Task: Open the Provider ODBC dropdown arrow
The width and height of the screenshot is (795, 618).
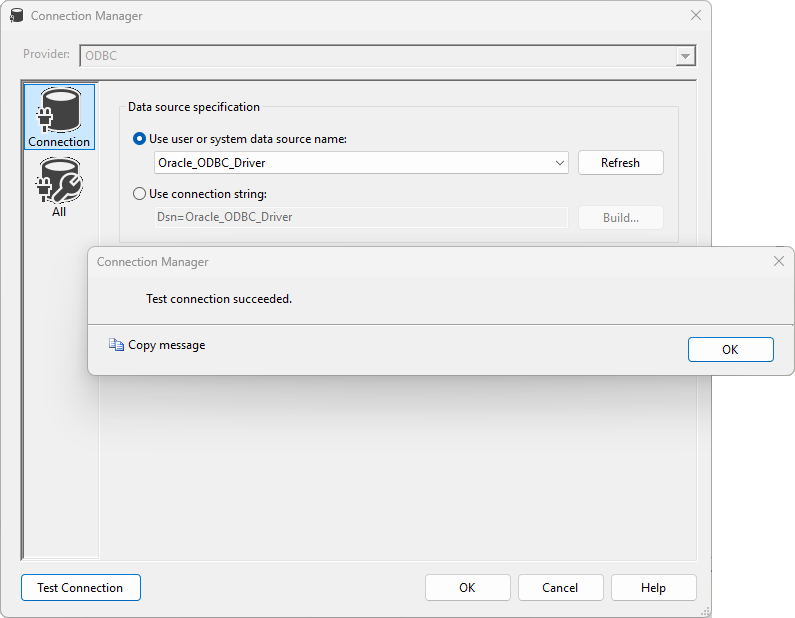Action: point(685,56)
